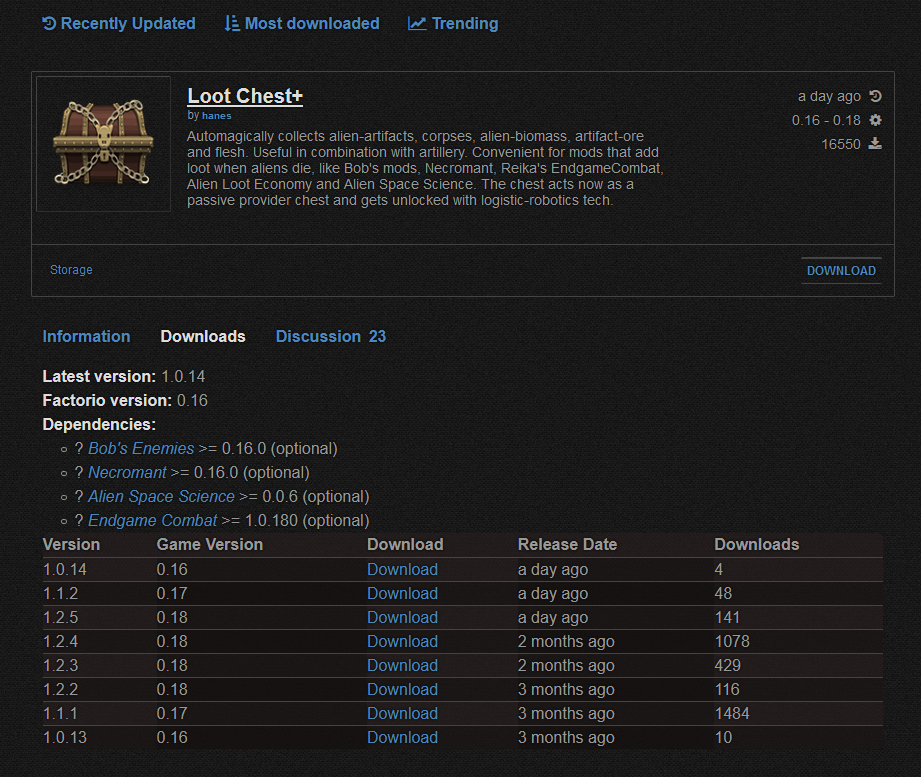The height and width of the screenshot is (777, 921).
Task: Open author hanes profile
Action: click(x=217, y=116)
